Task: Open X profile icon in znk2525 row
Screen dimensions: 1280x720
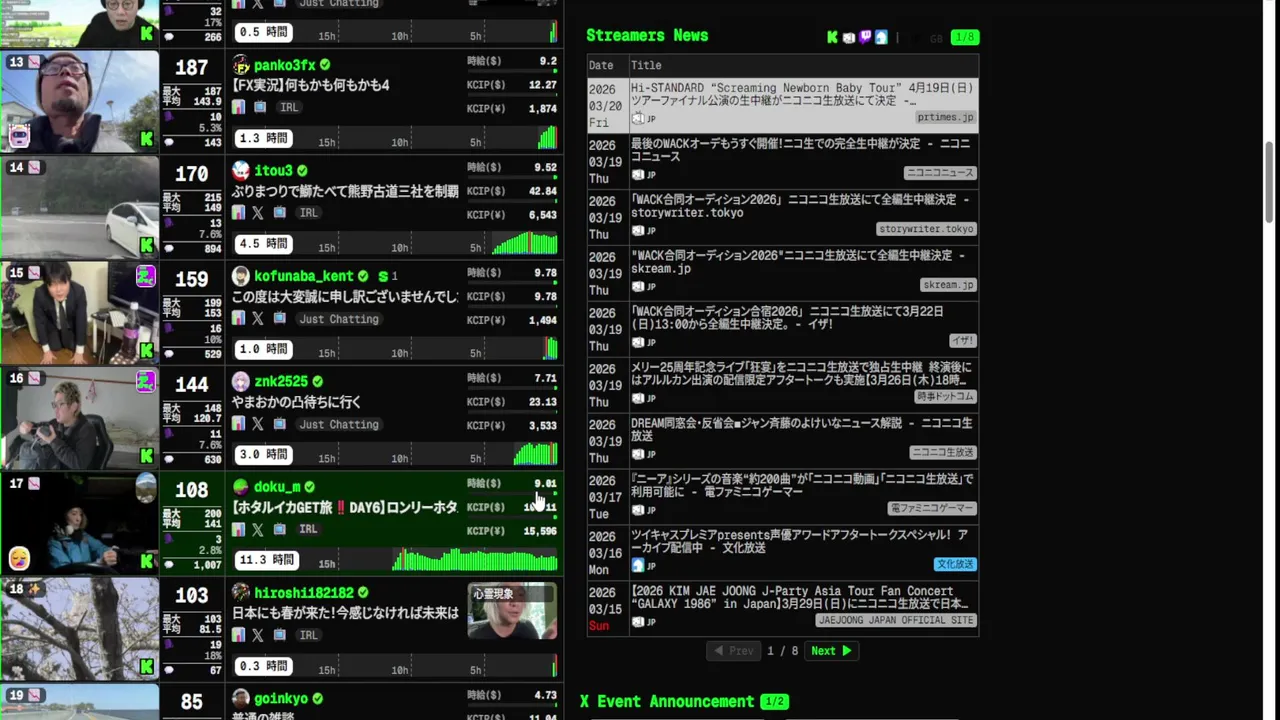Action: click(x=258, y=424)
